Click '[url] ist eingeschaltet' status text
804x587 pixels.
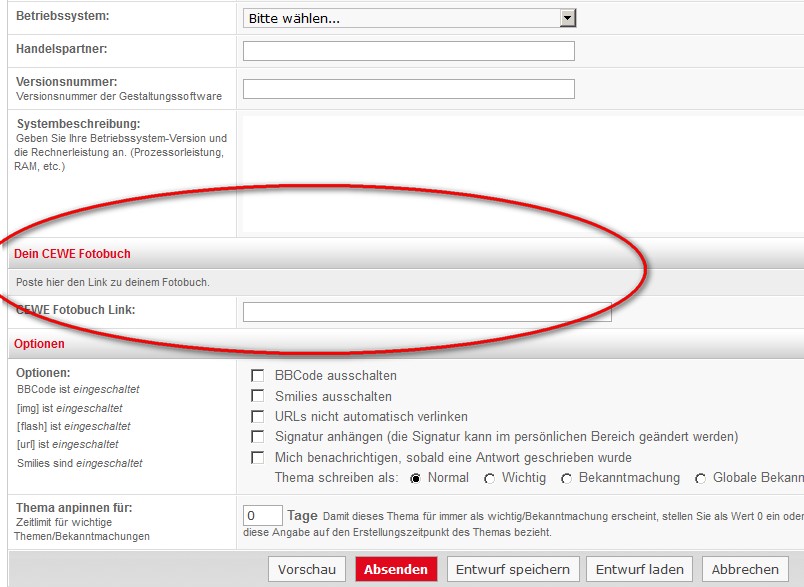pos(68,444)
